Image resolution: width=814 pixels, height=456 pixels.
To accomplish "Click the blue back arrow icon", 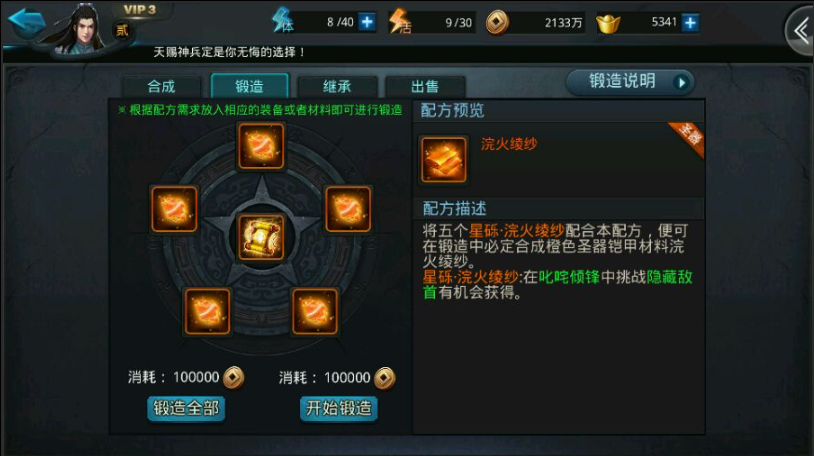I will pyautogui.click(x=26, y=22).
